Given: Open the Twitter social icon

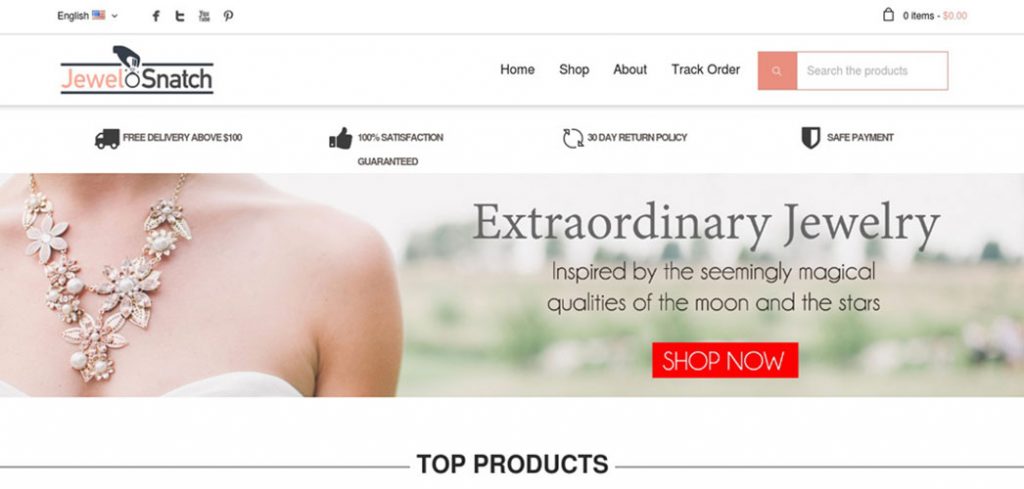Looking at the screenshot, I should 180,16.
